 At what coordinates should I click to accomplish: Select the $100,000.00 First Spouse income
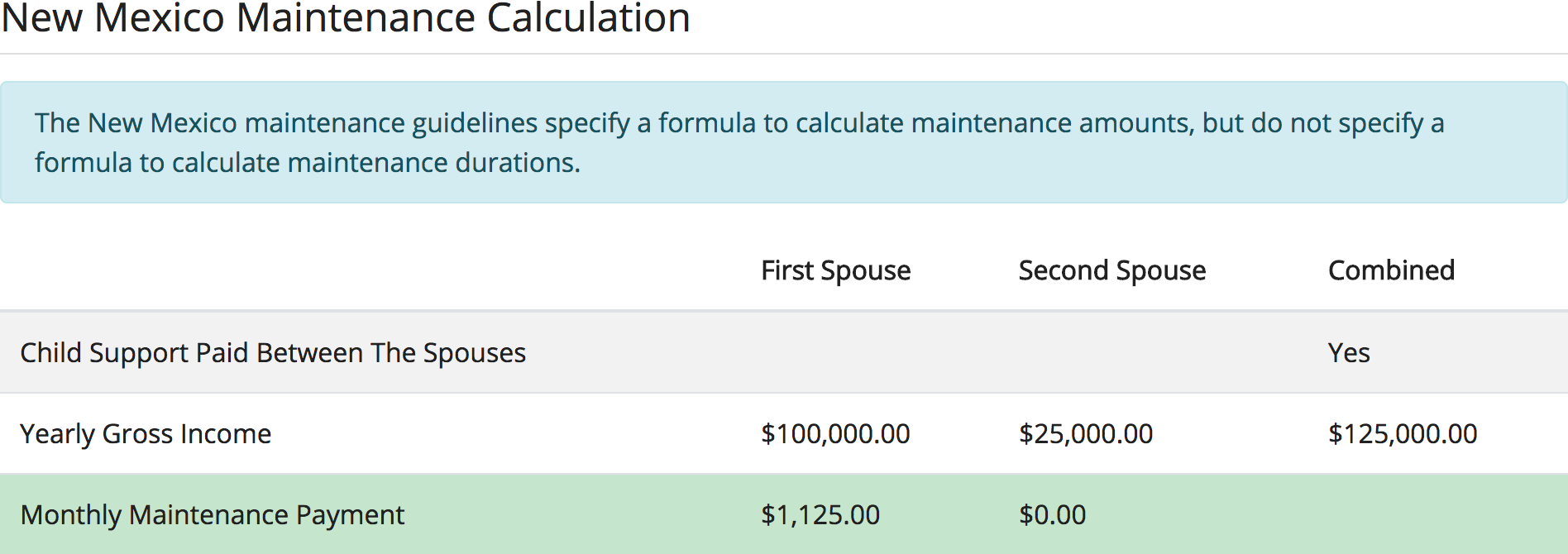click(835, 434)
